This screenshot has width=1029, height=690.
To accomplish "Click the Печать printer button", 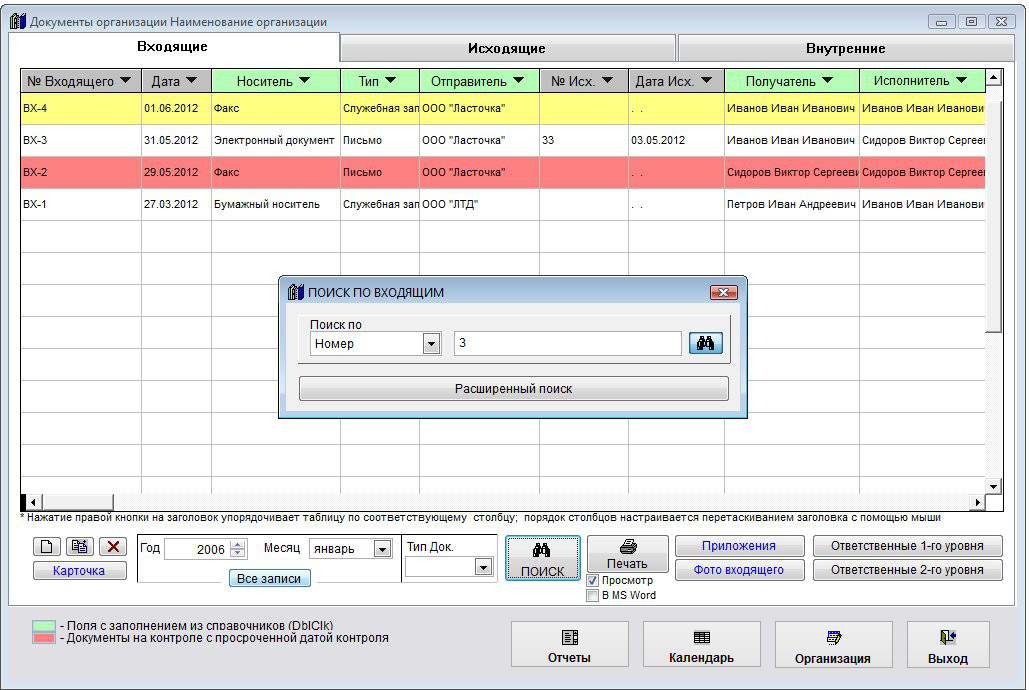I will [x=627, y=554].
